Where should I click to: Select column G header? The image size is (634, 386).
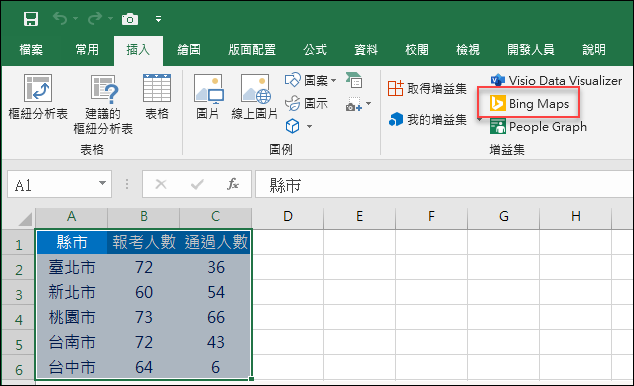(503, 217)
